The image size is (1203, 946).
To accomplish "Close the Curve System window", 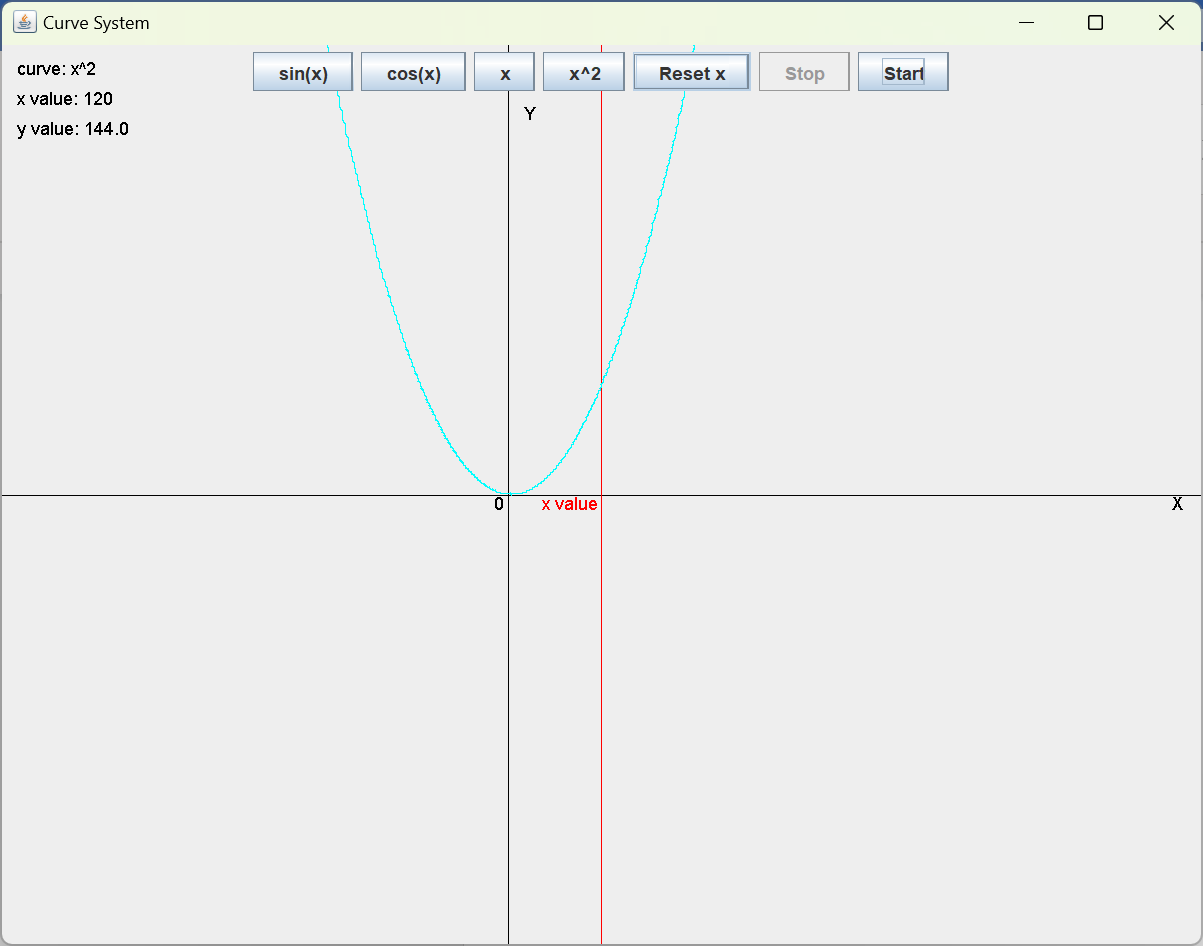I will pos(1166,23).
